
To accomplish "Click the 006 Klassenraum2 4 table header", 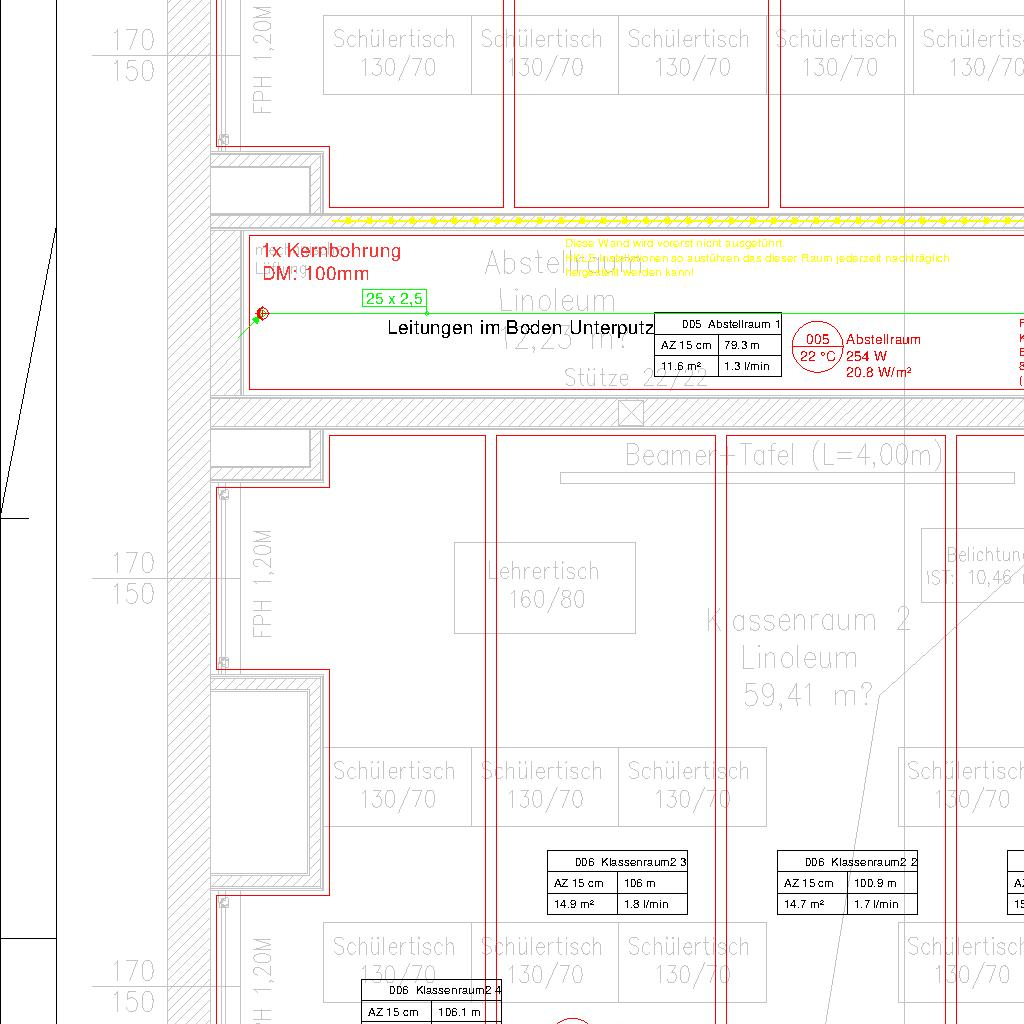I will [x=431, y=990].
